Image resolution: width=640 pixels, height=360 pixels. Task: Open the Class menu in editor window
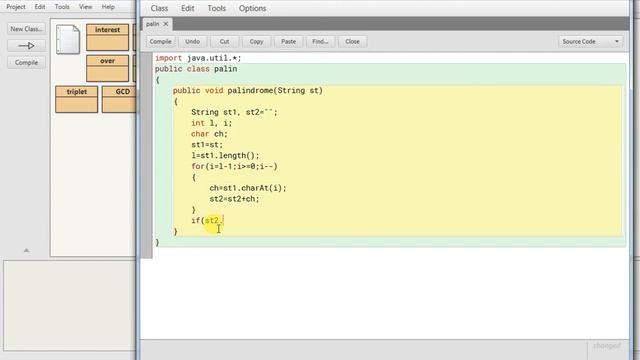(159, 8)
